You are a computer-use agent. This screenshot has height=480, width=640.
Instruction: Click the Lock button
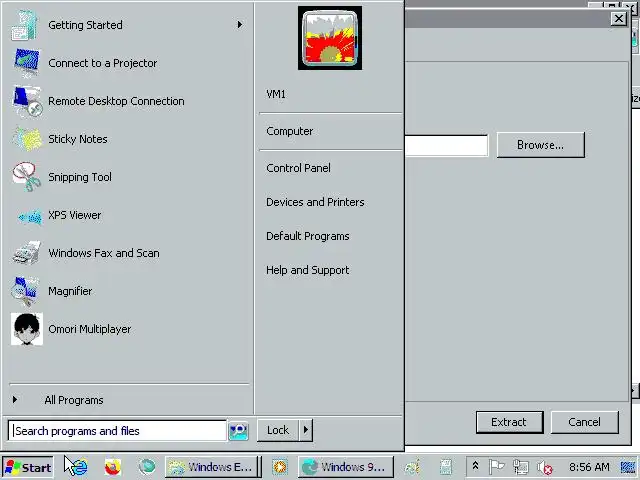click(278, 430)
